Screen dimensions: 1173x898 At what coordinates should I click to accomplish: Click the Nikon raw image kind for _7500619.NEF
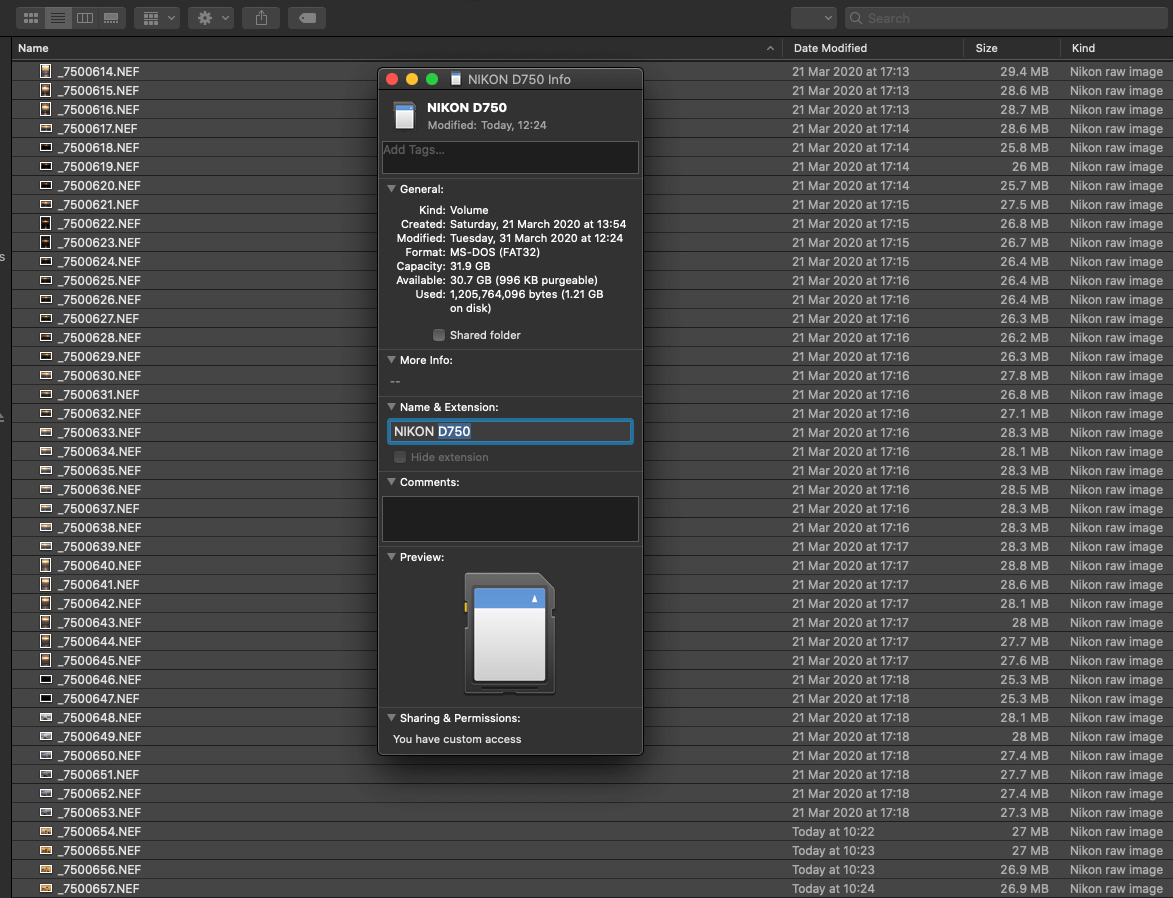[x=1116, y=167]
